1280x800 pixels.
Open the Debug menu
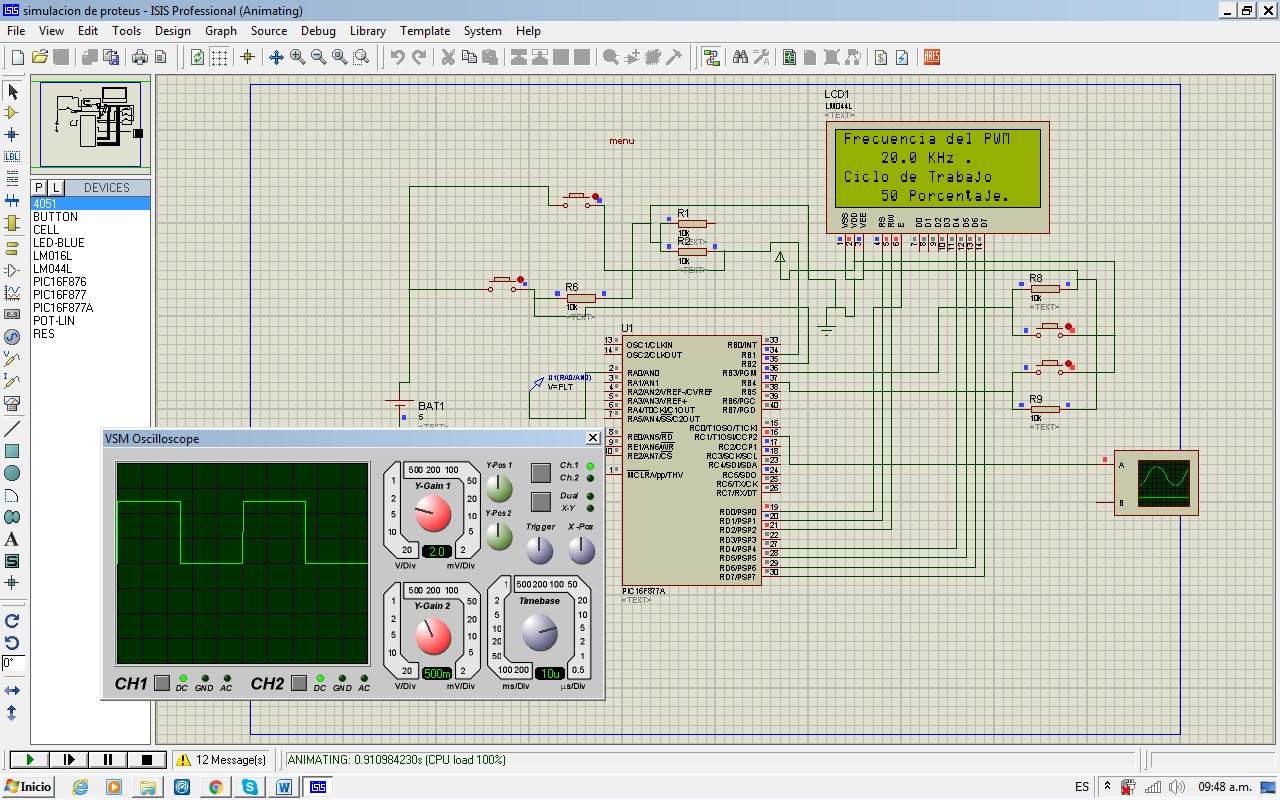pos(318,31)
